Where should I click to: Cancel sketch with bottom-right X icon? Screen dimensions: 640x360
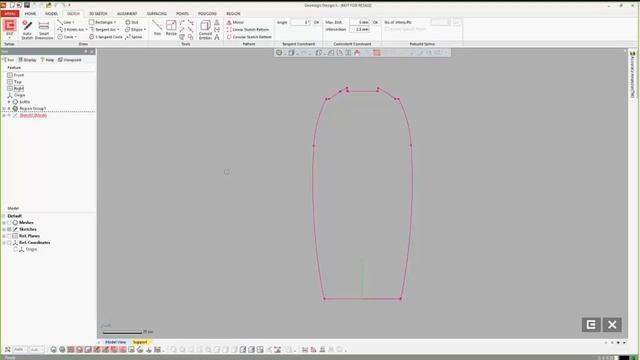tap(612, 325)
